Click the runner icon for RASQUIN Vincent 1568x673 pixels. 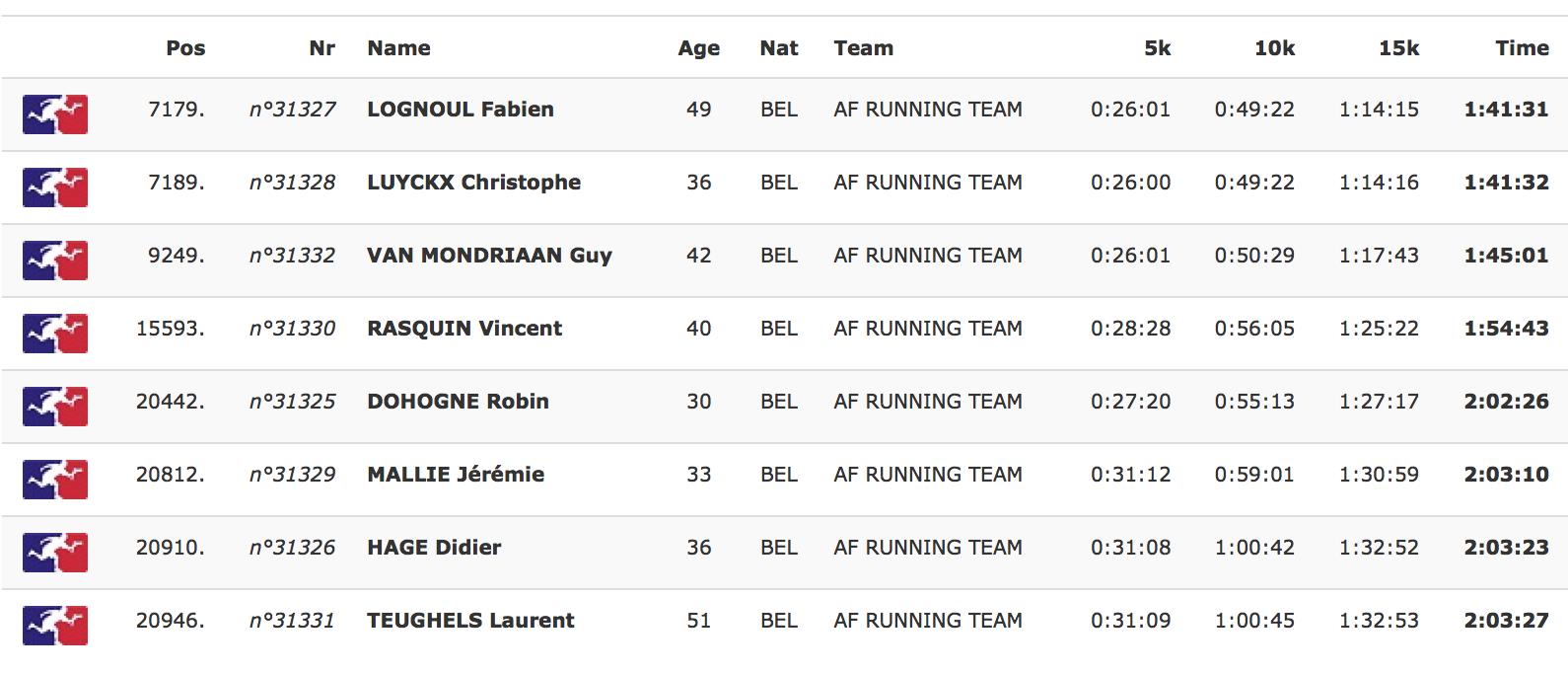point(55,334)
